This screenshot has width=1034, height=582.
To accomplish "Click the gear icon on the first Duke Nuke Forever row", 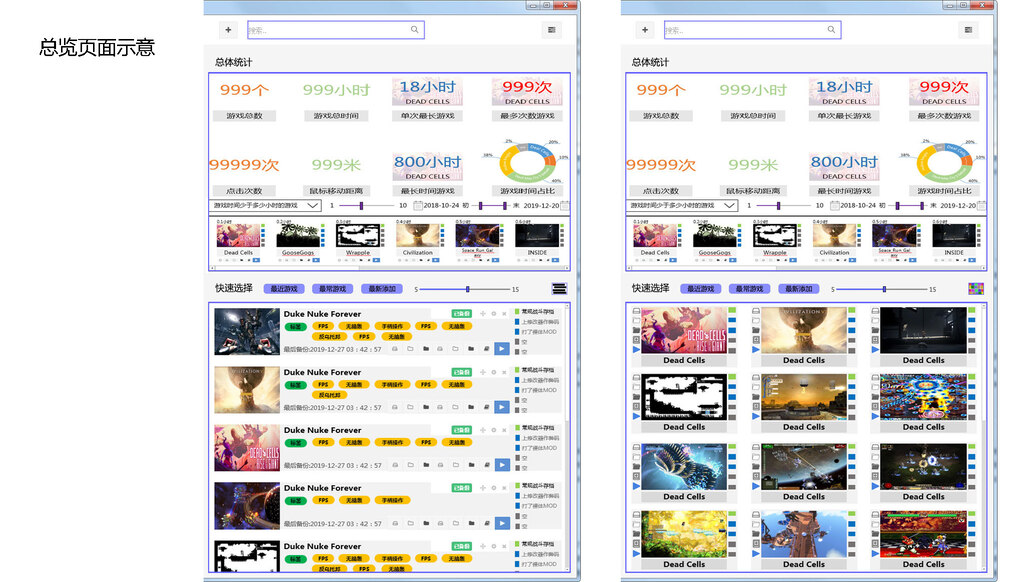I will [x=493, y=314].
